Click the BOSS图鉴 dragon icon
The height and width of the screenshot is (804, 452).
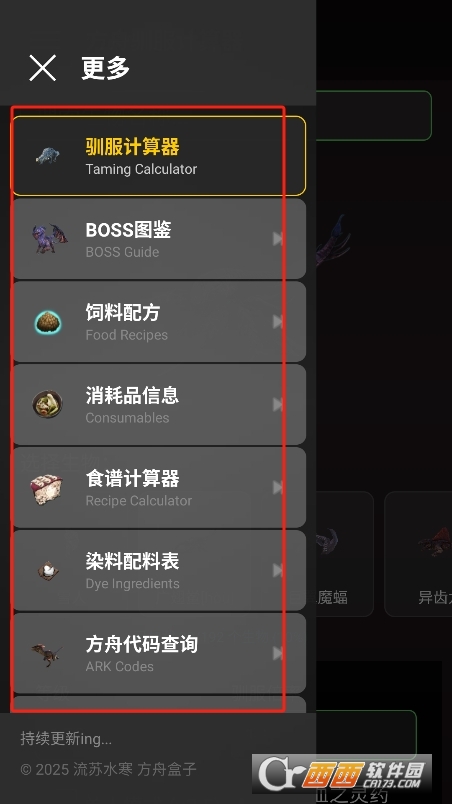[49, 238]
